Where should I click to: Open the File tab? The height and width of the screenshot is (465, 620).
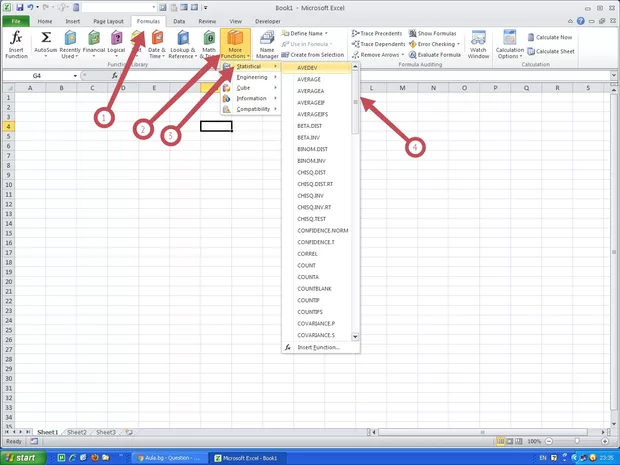tap(16, 21)
